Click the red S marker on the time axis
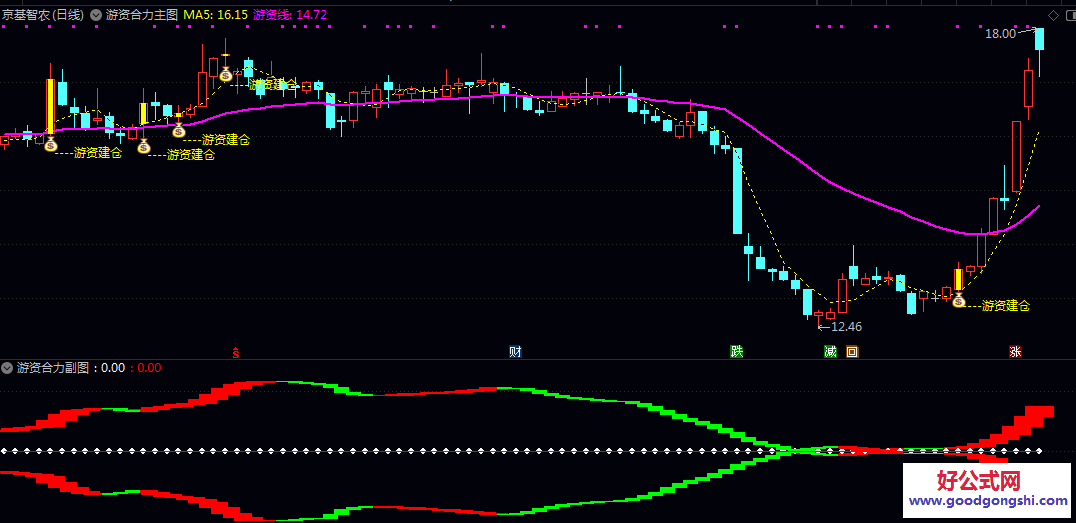The height and width of the screenshot is (523, 1076). click(236, 353)
